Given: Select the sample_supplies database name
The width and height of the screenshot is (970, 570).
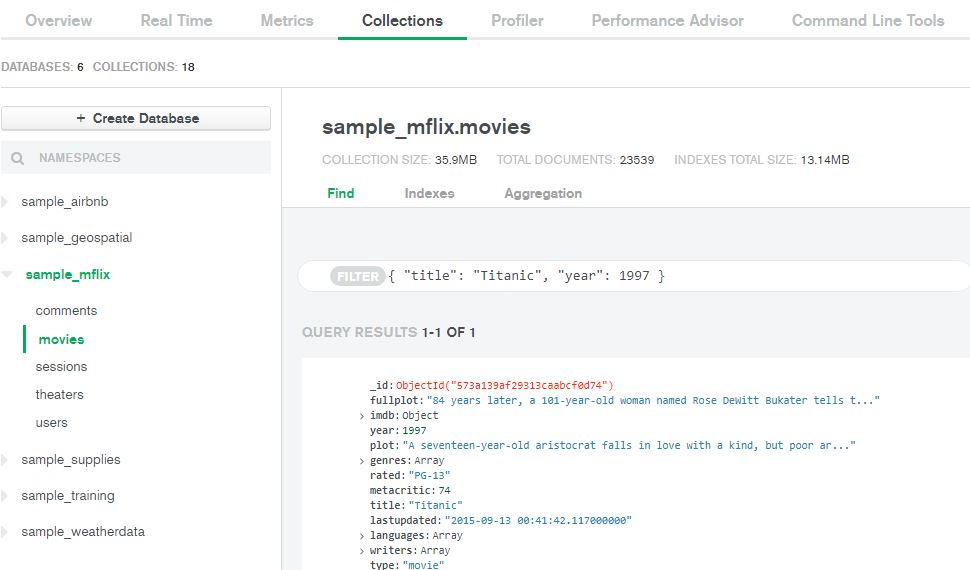Looking at the screenshot, I should 71,460.
